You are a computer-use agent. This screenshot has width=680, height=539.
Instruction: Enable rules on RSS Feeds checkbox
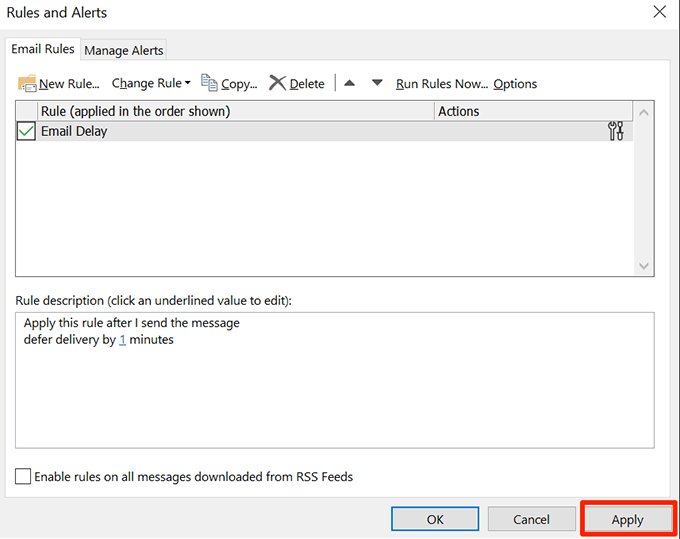[23, 477]
